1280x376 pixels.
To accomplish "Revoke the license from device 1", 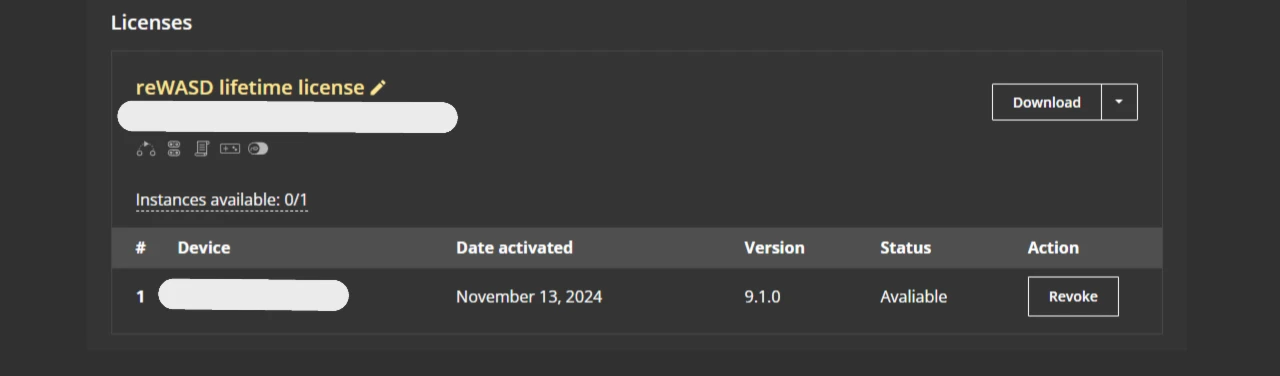I will click(x=1073, y=297).
